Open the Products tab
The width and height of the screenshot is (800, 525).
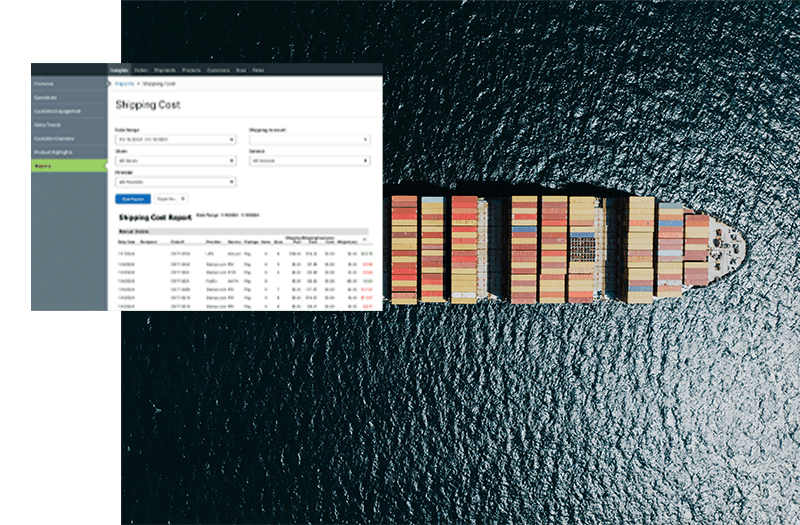193,70
